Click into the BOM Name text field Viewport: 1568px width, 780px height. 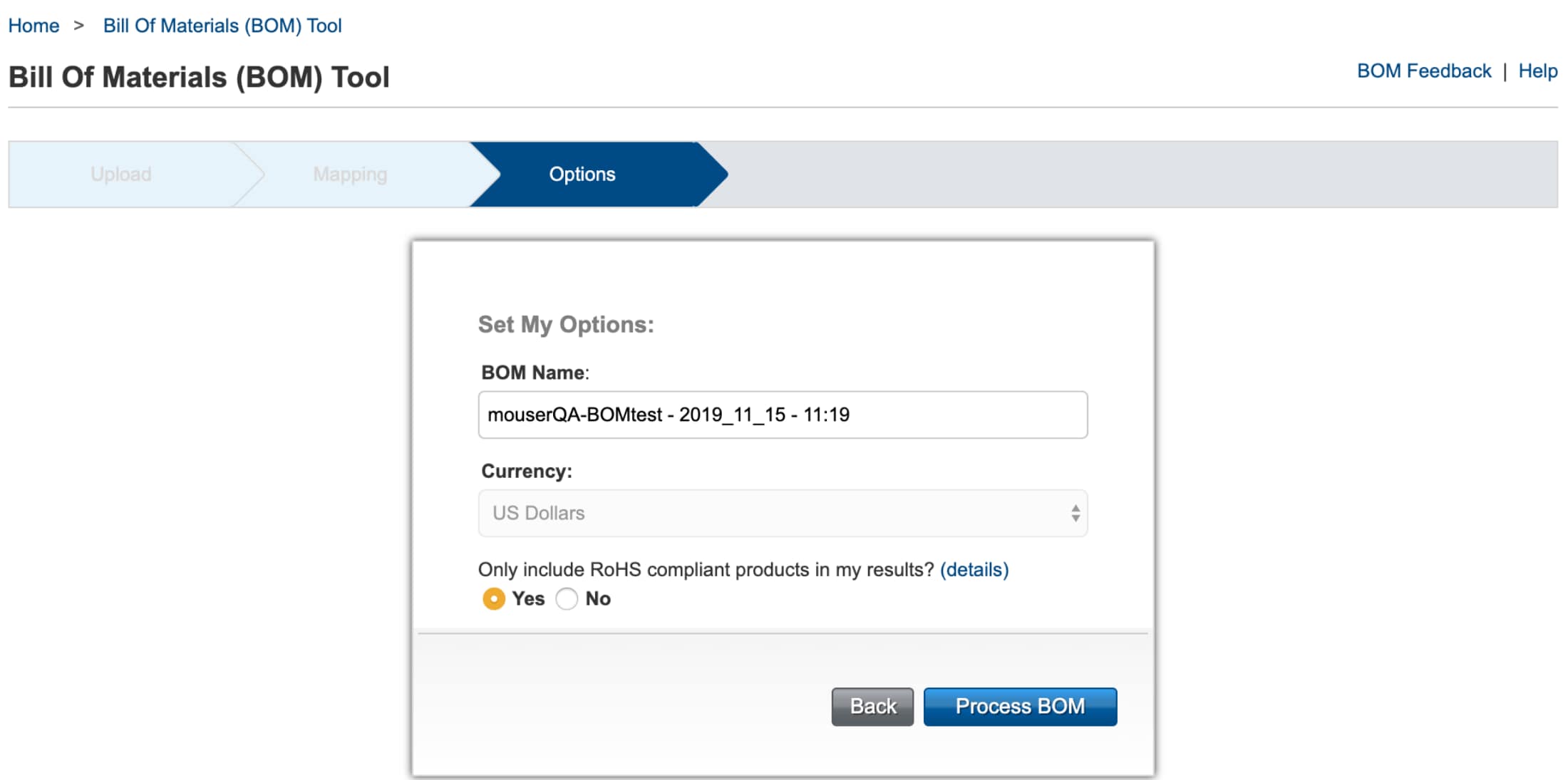coord(782,415)
